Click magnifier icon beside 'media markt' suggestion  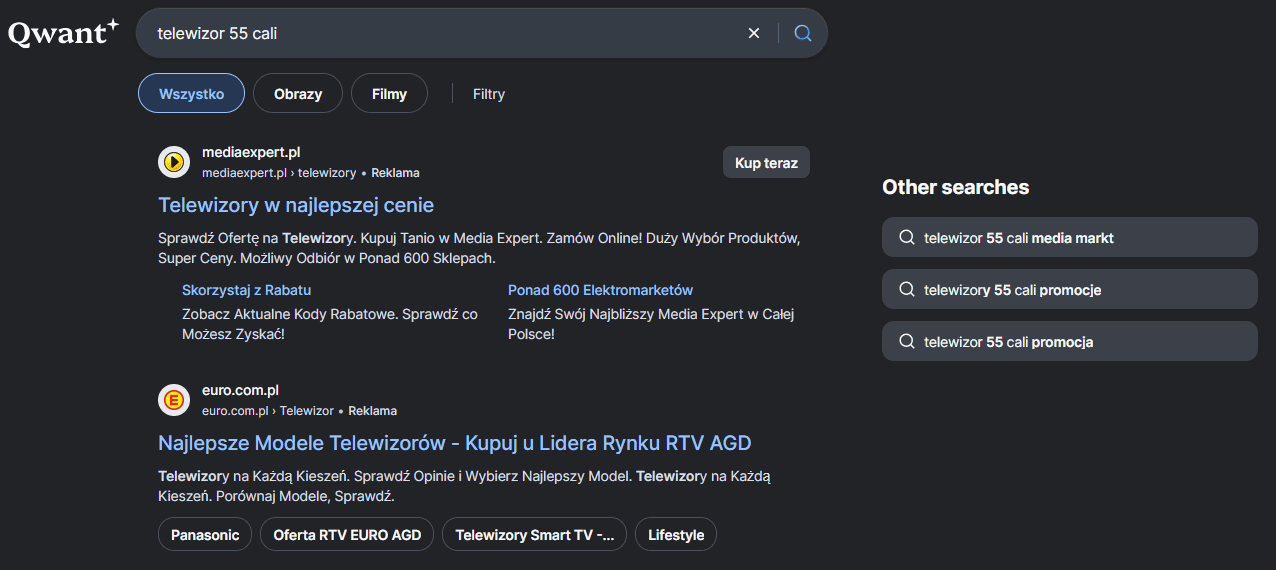(907, 238)
